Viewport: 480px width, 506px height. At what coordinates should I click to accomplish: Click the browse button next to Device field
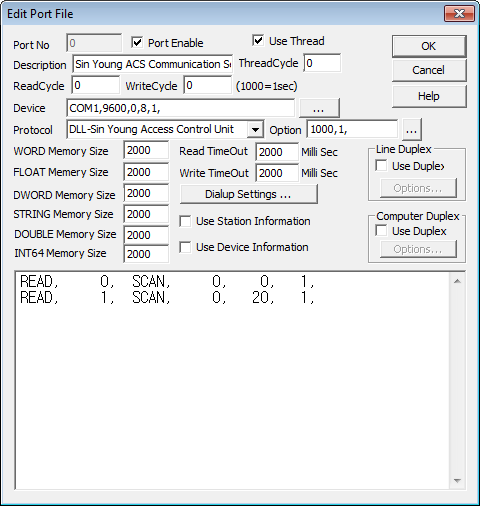[319, 108]
